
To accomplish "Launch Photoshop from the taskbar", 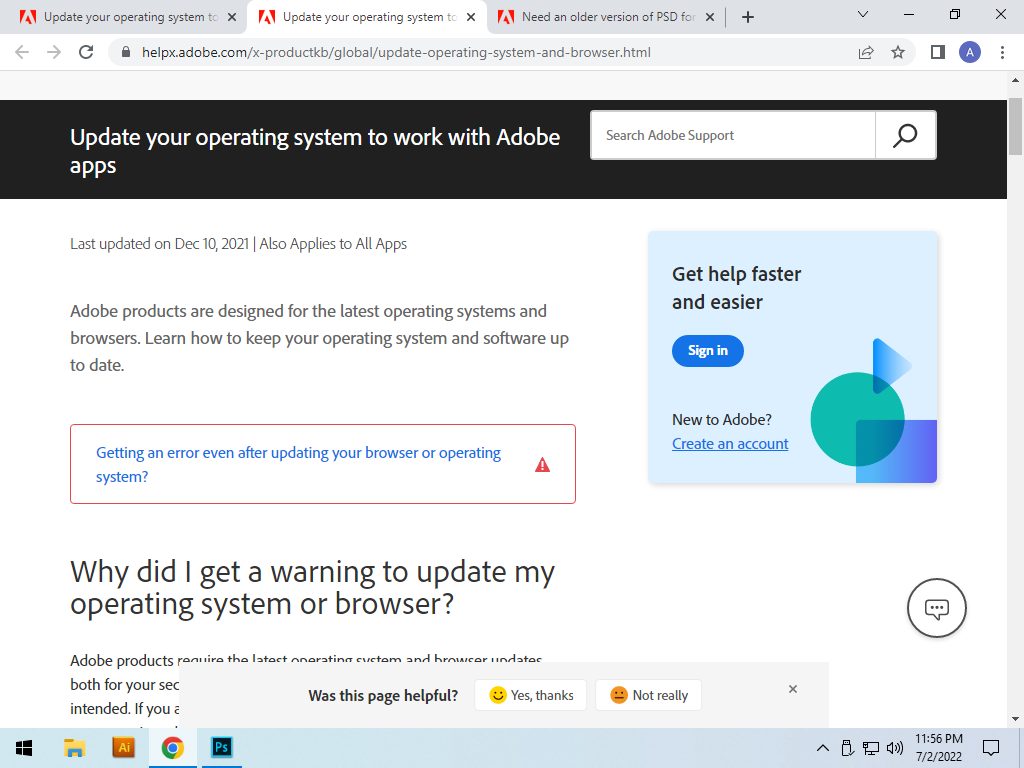I will 221,747.
